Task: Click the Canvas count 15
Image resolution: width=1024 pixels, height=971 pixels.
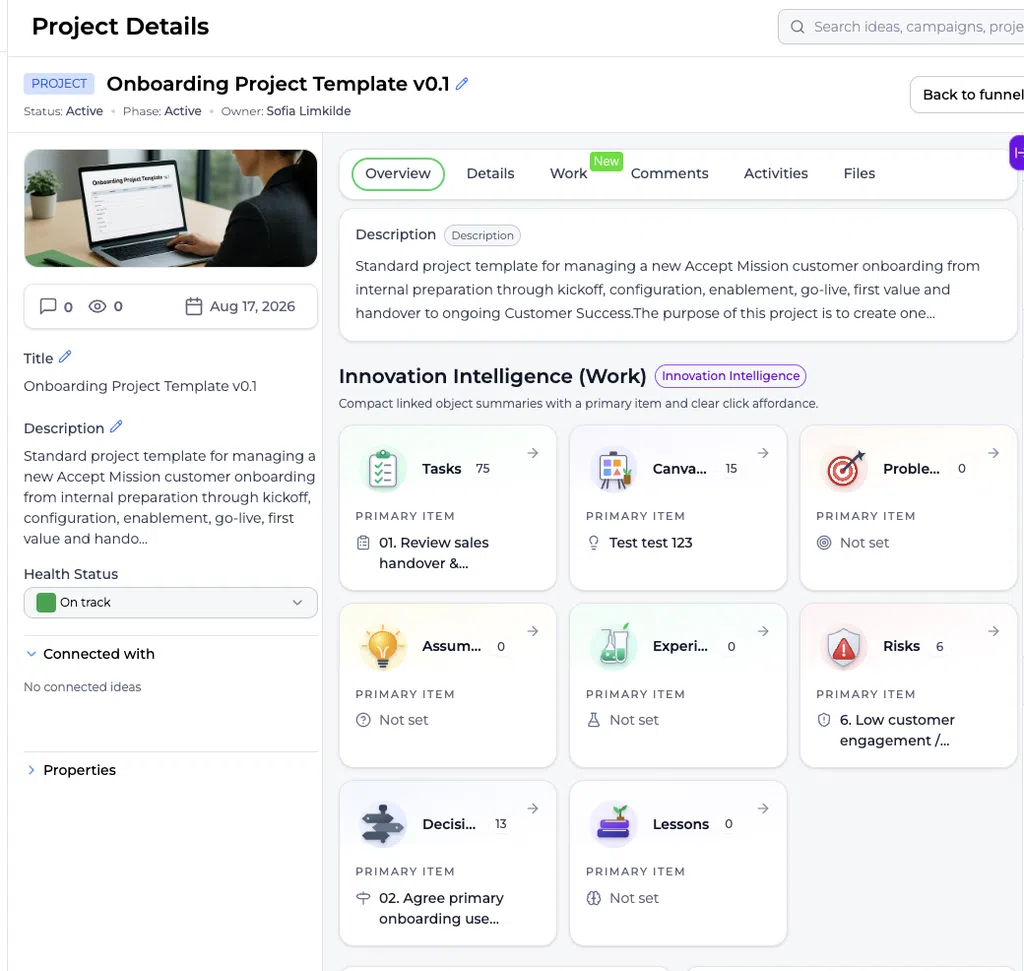Action: click(x=731, y=469)
